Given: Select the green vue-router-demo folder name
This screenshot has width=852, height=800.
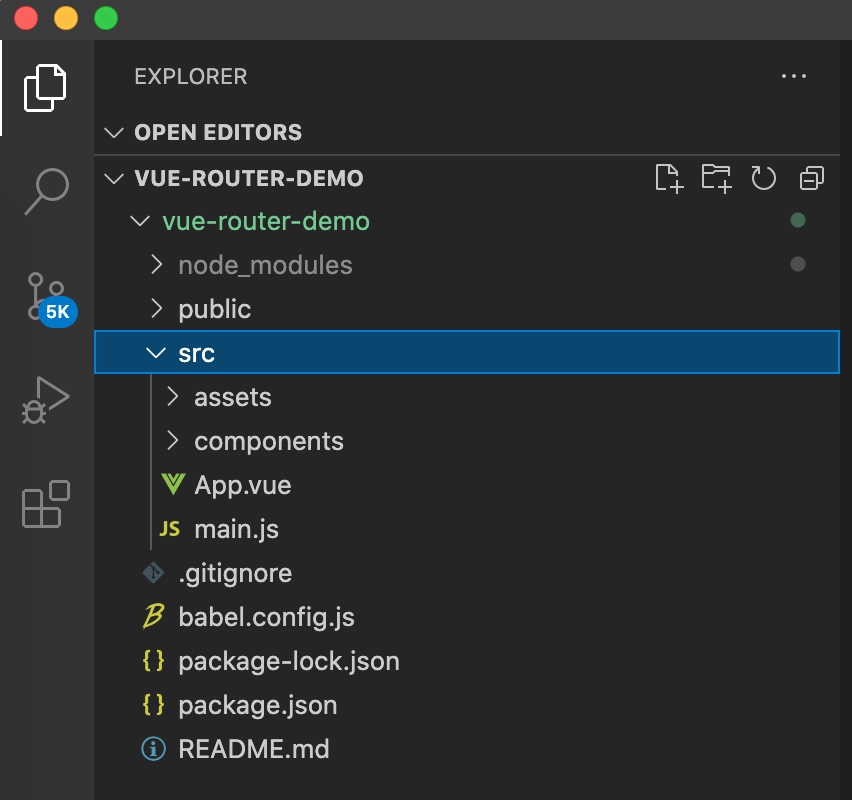Looking at the screenshot, I should point(266,221).
